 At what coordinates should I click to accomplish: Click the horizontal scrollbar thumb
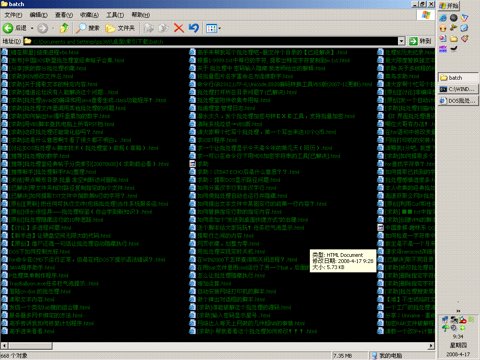pos(30,346)
